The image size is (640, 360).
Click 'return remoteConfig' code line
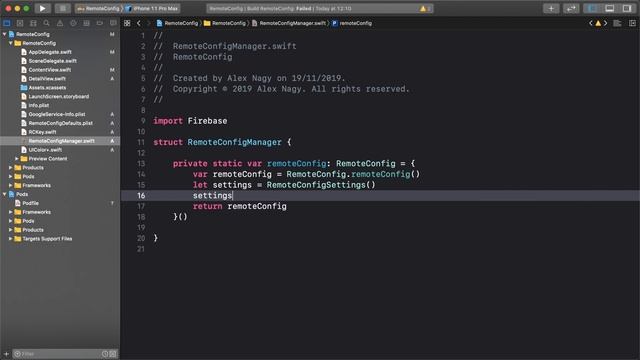click(x=240, y=206)
